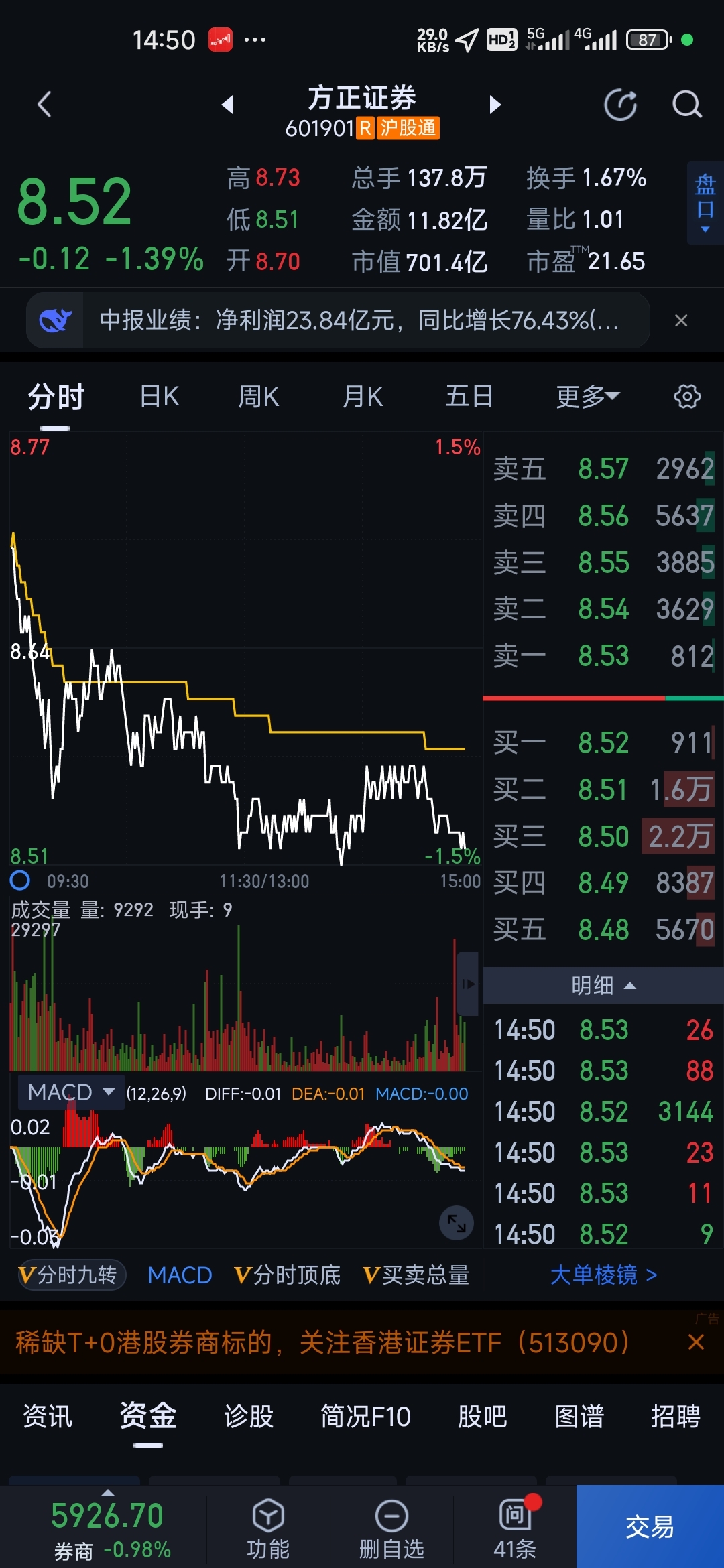Close the ETF advertisement
The width and height of the screenshot is (724, 1568).
[x=696, y=1342]
